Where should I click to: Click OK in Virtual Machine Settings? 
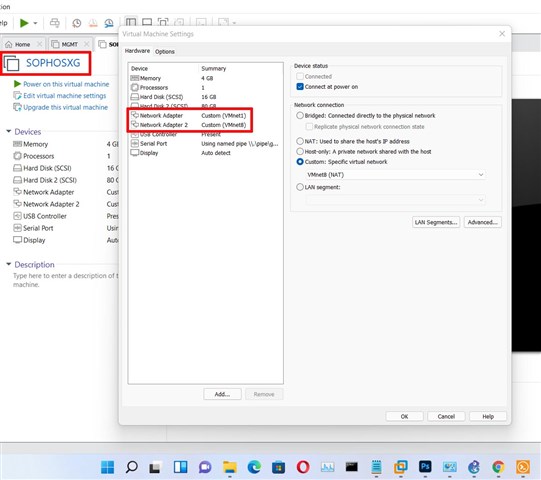coord(404,417)
